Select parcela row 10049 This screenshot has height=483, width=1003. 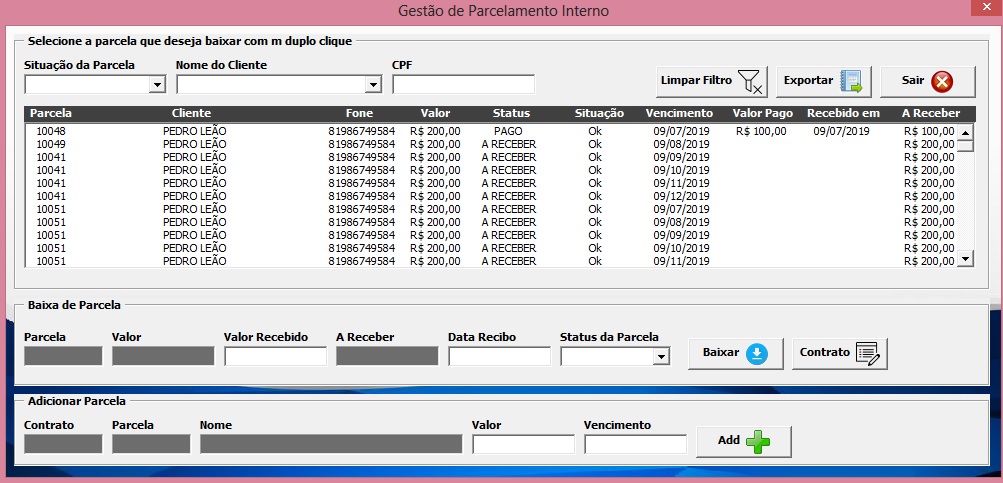(x=491, y=144)
